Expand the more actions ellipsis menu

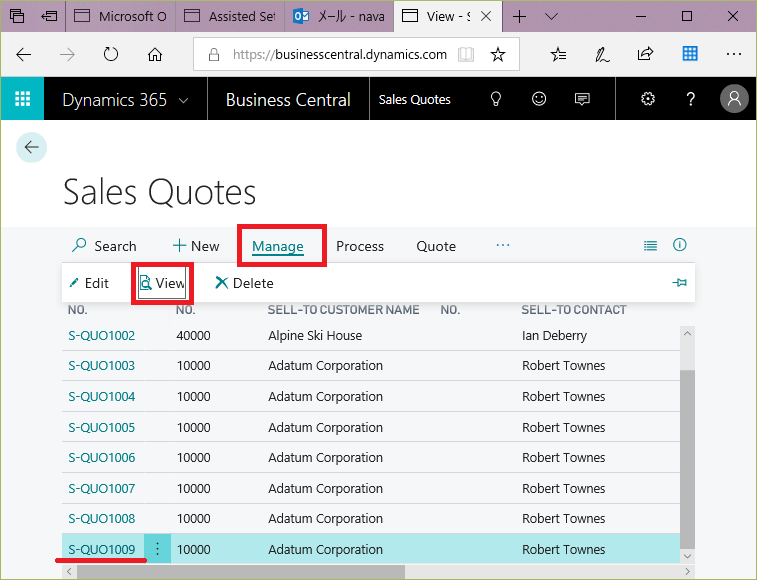(503, 245)
